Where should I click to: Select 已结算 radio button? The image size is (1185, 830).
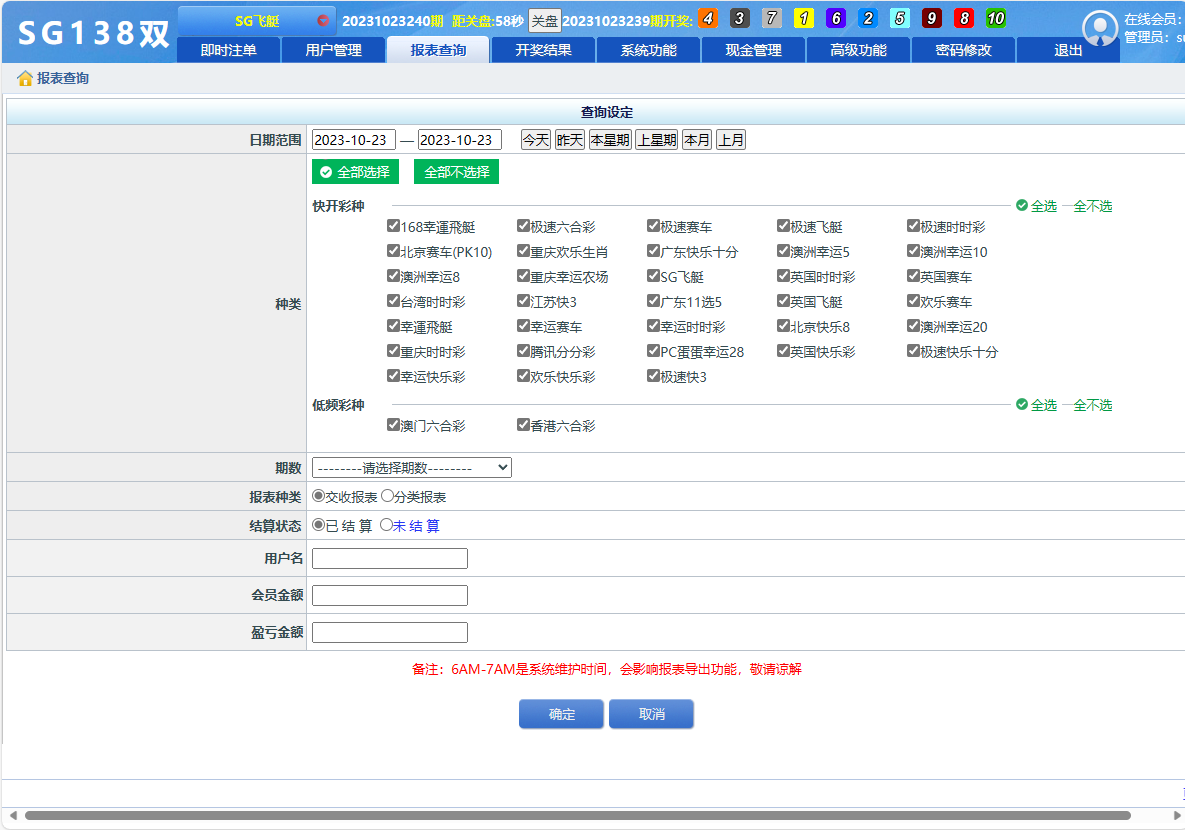tap(318, 525)
